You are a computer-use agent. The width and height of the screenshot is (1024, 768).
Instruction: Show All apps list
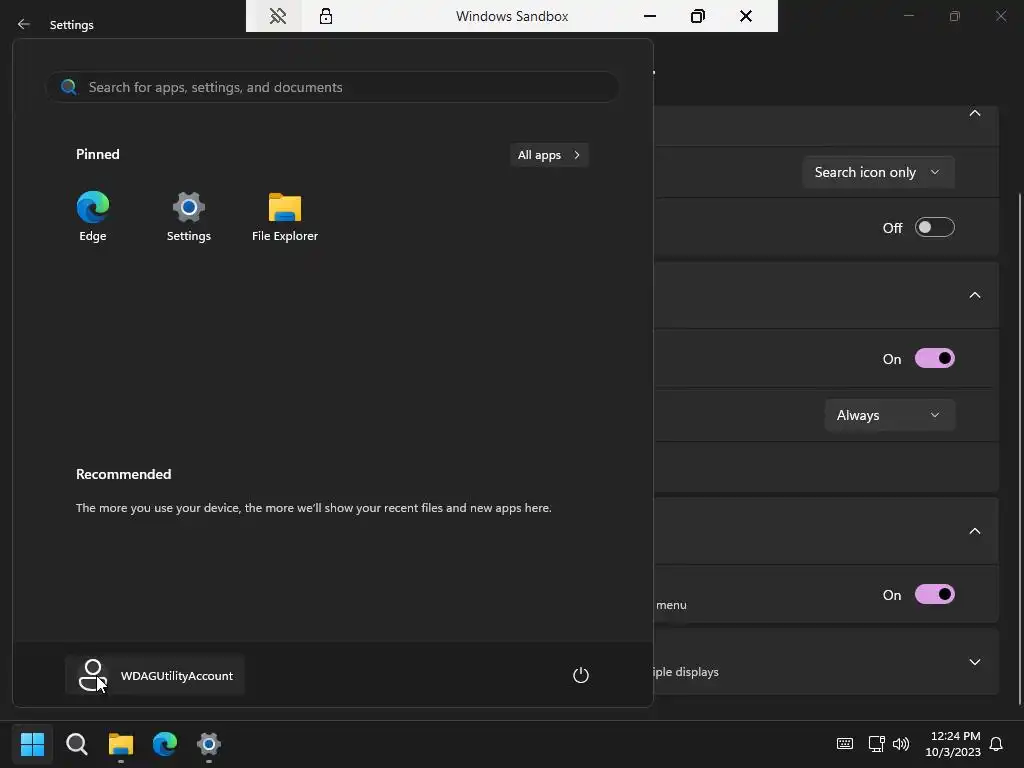(549, 155)
